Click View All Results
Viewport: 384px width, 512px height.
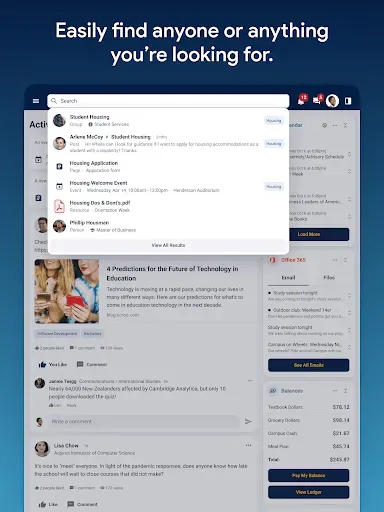168,245
